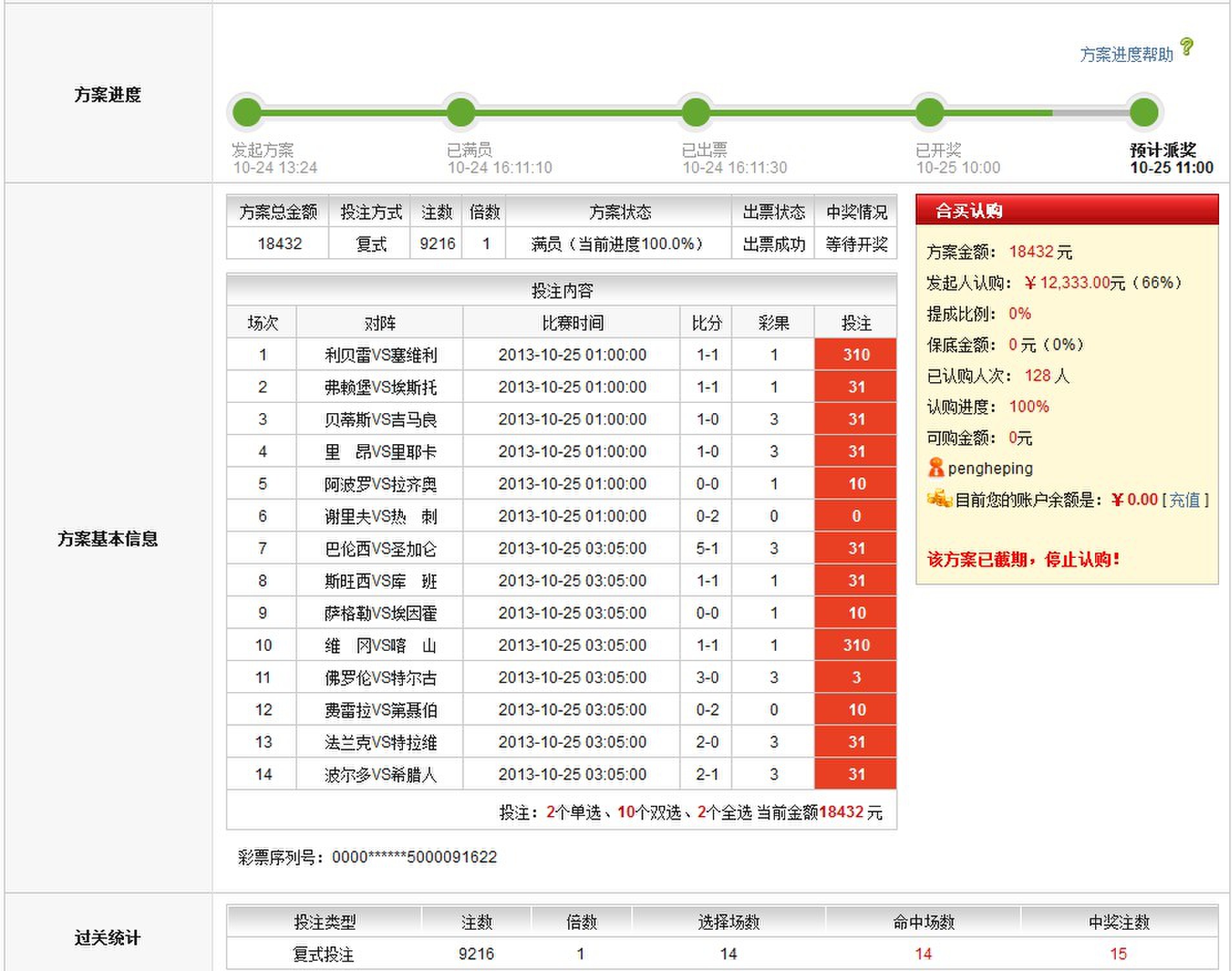Open the 方案进度帮助 help link
1232x971 pixels.
coord(1126,55)
